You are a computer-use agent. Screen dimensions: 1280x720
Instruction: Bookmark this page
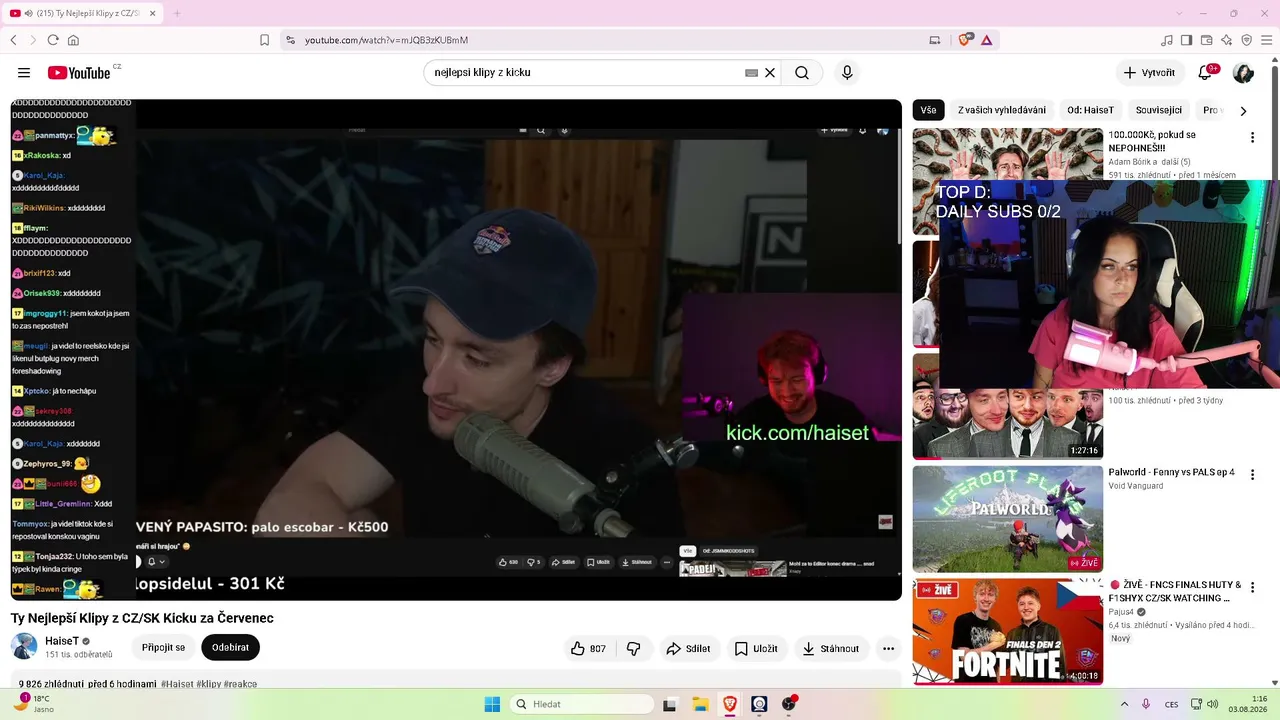(264, 40)
